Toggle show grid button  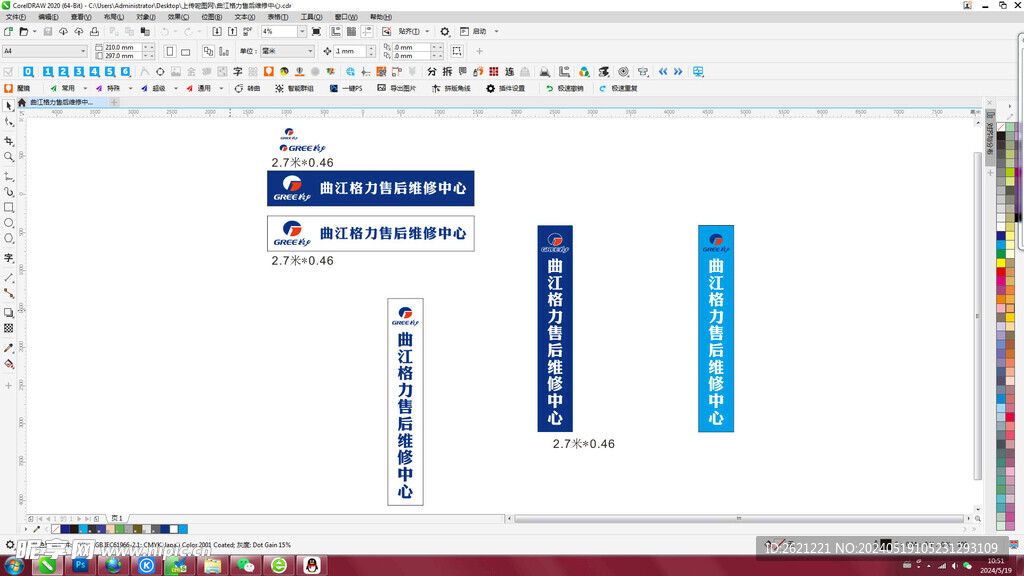tap(351, 31)
